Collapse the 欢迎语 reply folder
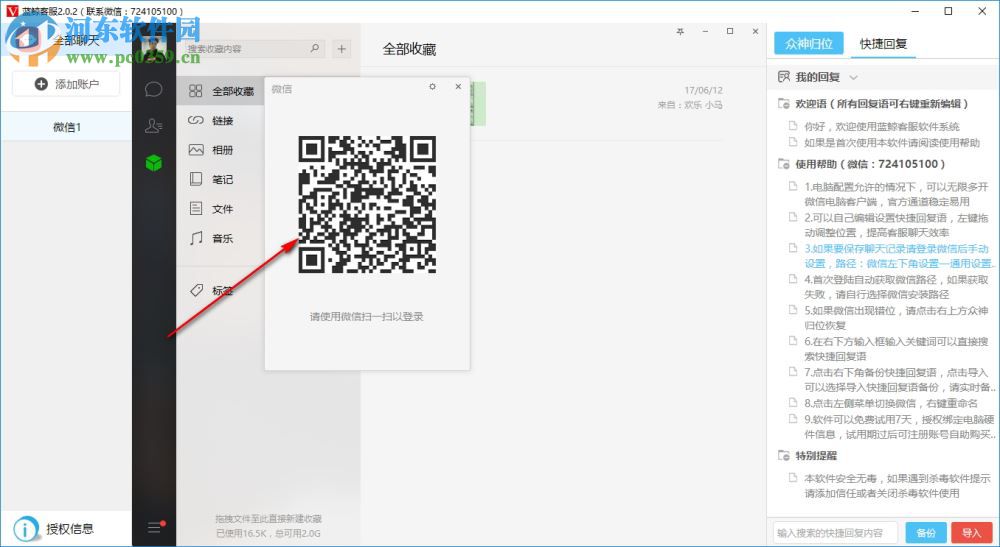1000x547 pixels. (784, 103)
